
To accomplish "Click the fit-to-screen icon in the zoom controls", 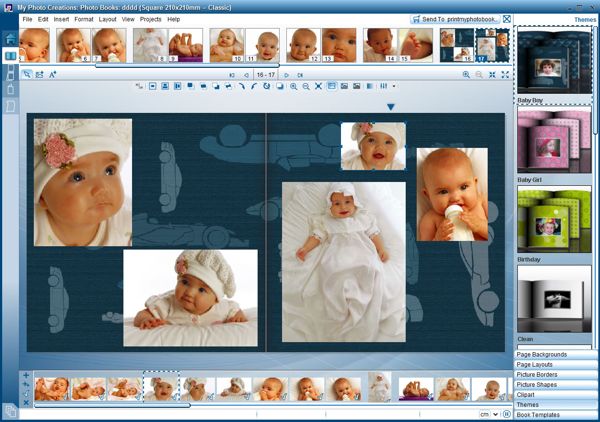I will pos(491,75).
